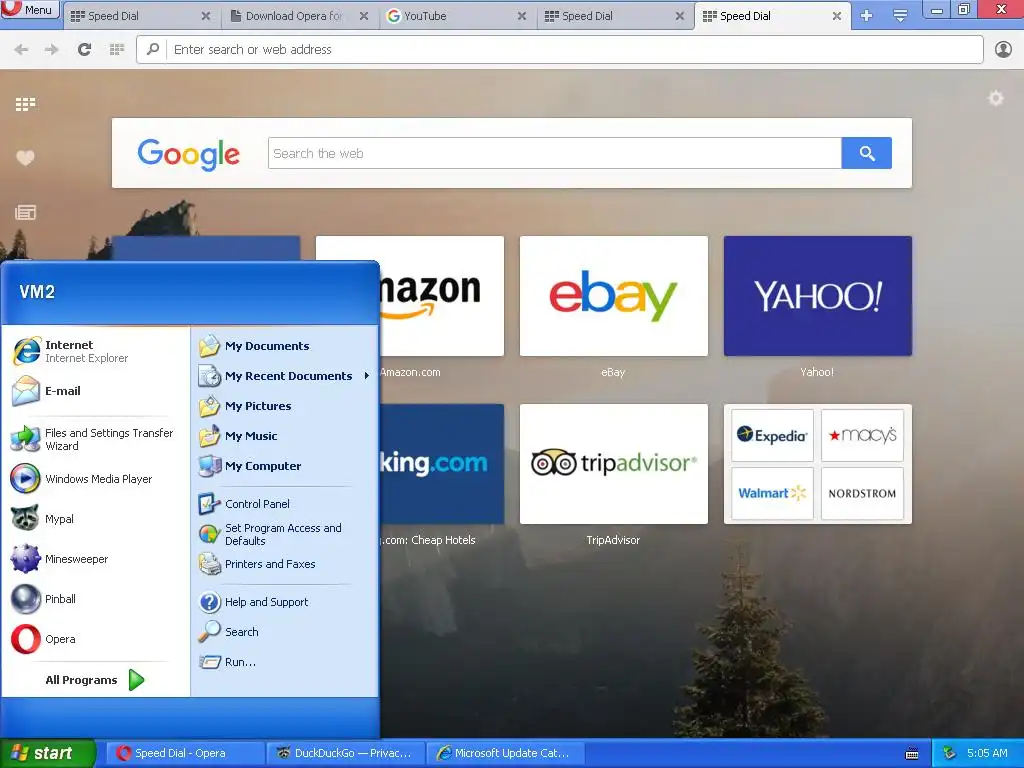Open Search from Start menu

point(285,632)
